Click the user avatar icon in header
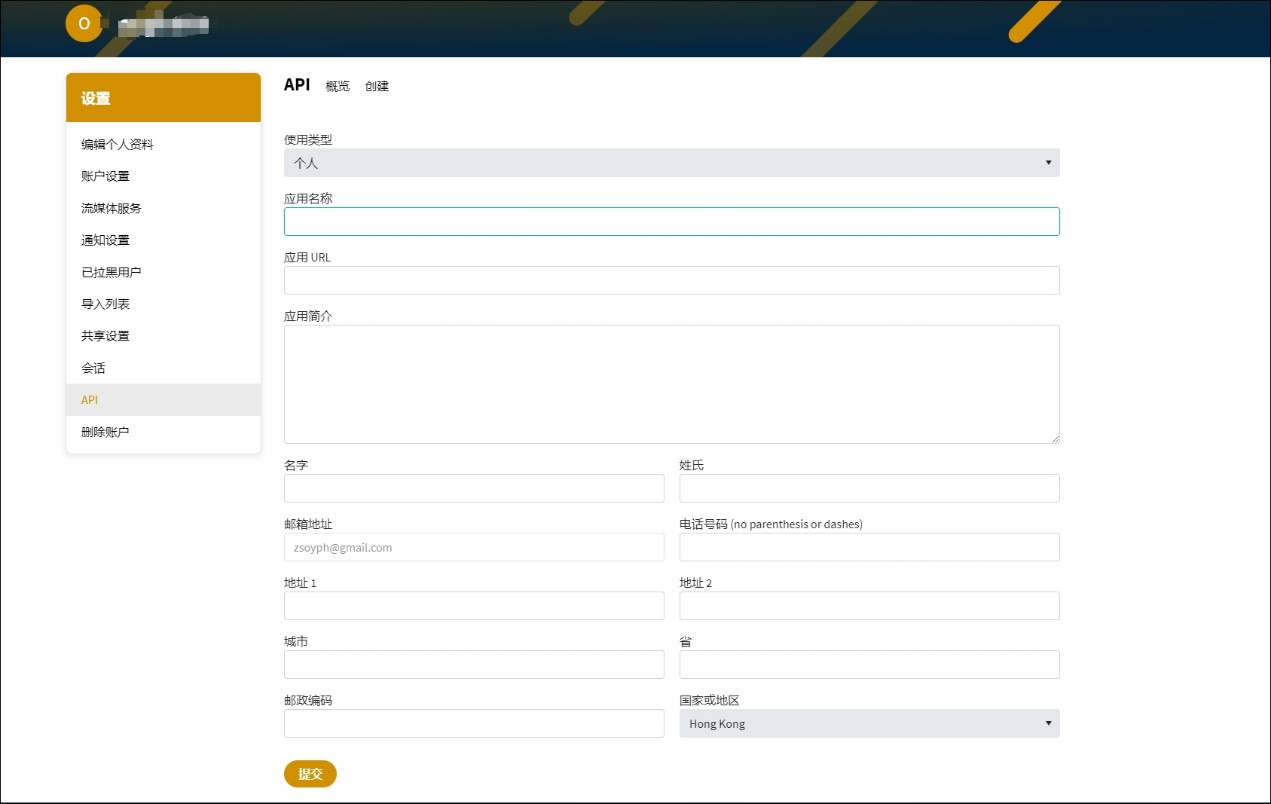Viewport: 1271px width, 804px height. [84, 24]
